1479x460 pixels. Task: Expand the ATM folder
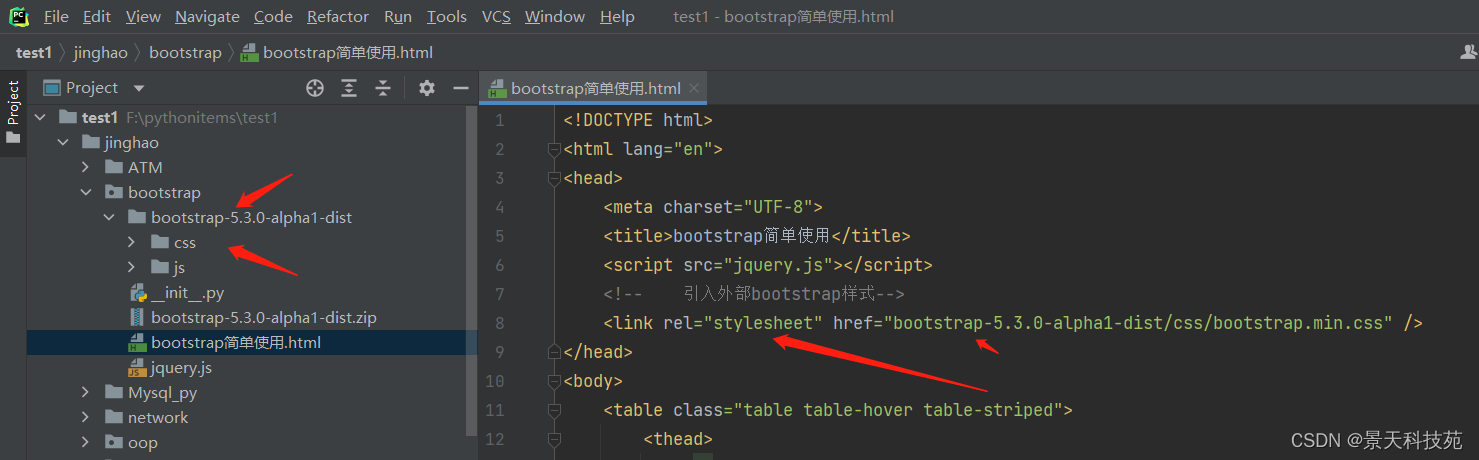86,168
